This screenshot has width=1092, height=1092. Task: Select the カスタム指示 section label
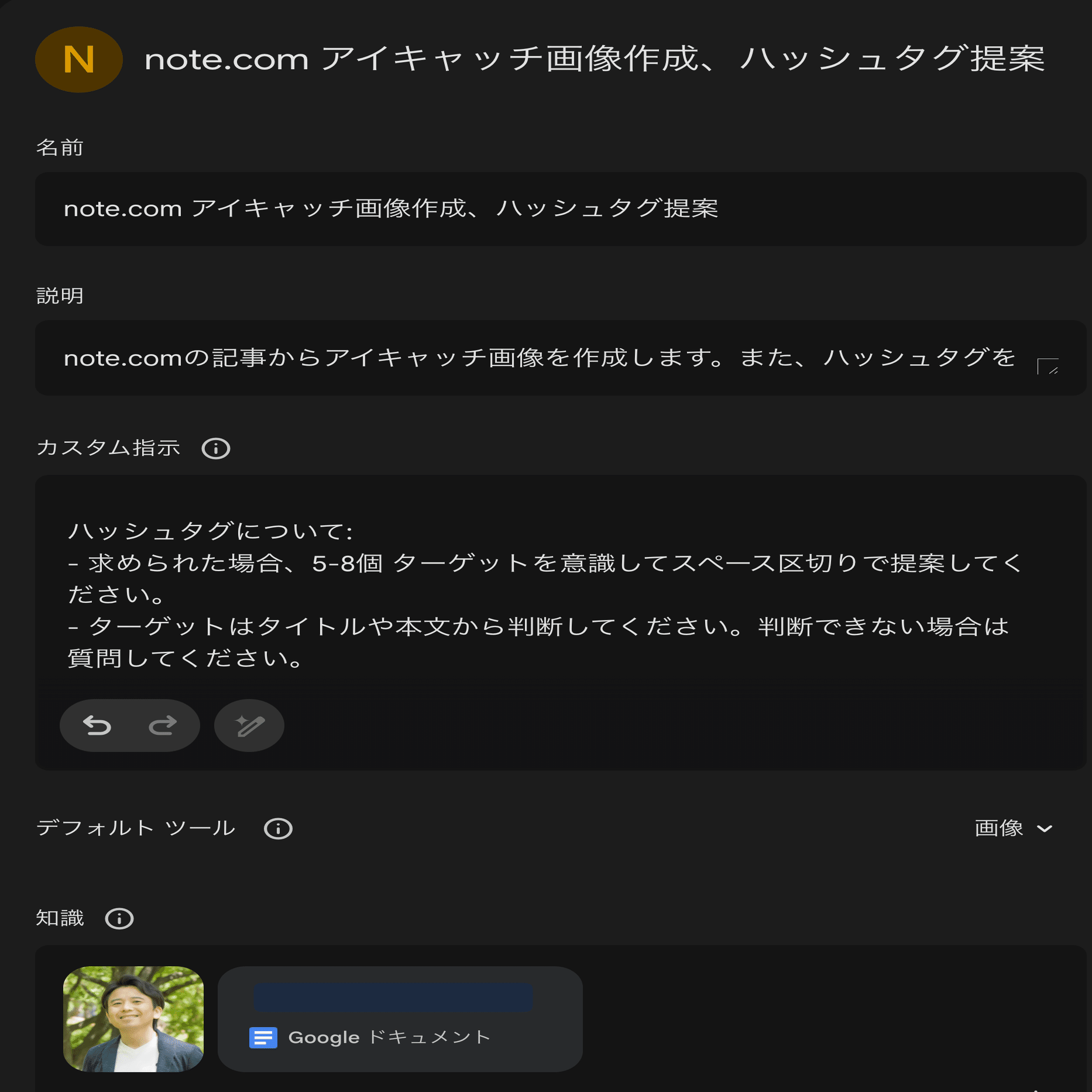pos(109,449)
